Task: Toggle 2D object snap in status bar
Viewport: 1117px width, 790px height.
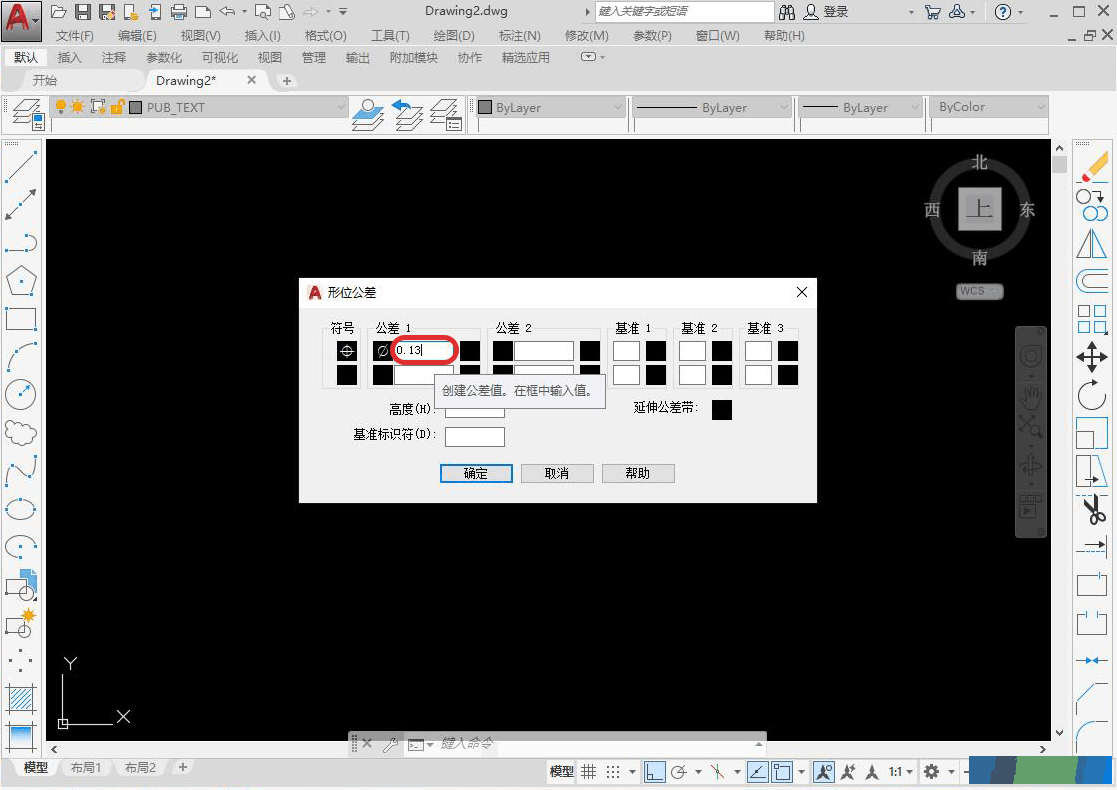Action: (x=782, y=771)
